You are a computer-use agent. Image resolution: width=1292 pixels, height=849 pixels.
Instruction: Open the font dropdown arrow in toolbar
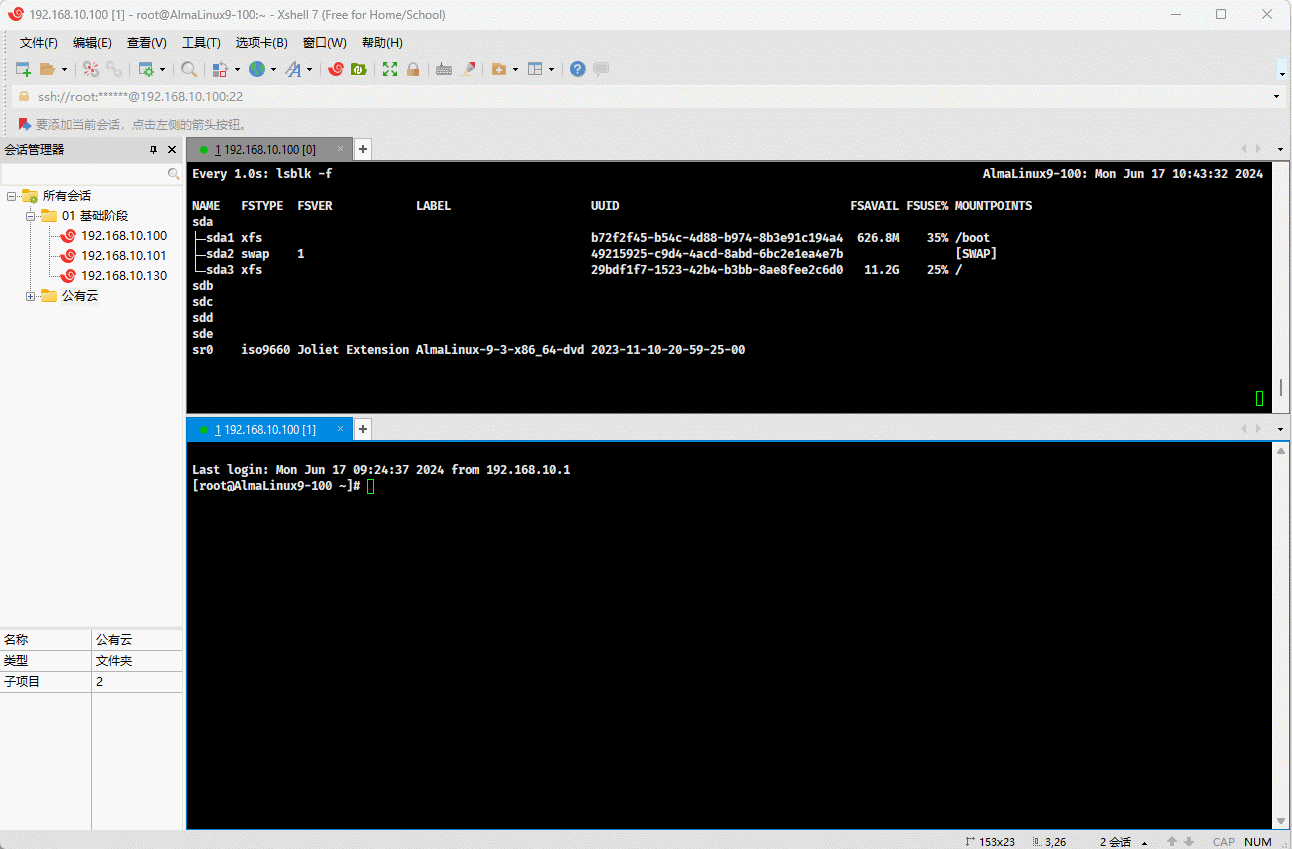click(309, 70)
